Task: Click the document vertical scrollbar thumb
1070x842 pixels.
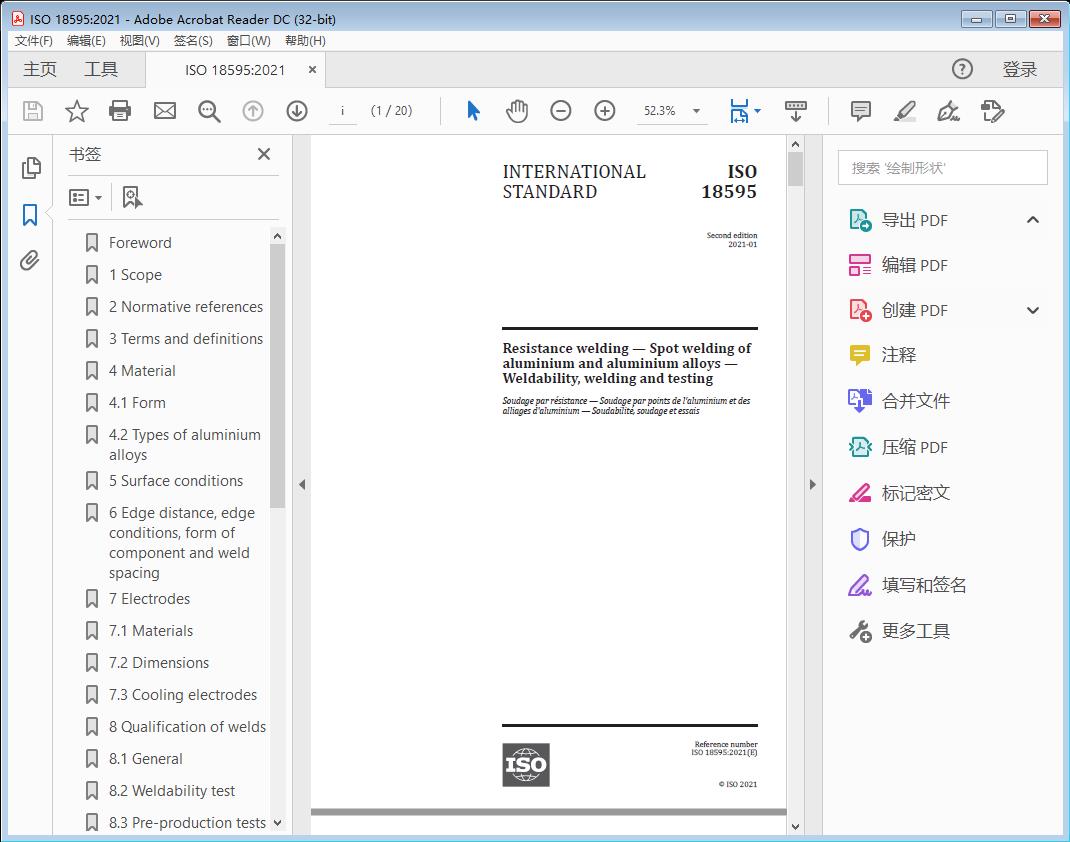Action: click(x=795, y=169)
